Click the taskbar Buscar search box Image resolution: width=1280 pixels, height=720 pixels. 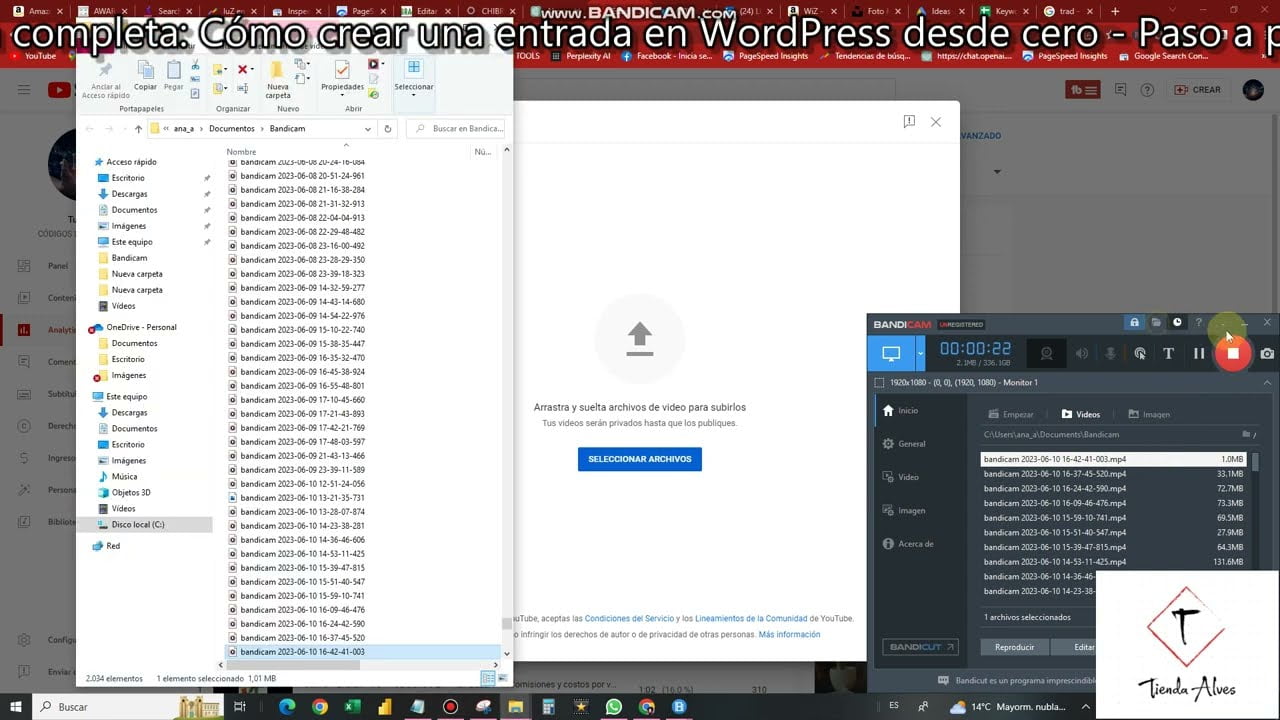click(x=104, y=707)
